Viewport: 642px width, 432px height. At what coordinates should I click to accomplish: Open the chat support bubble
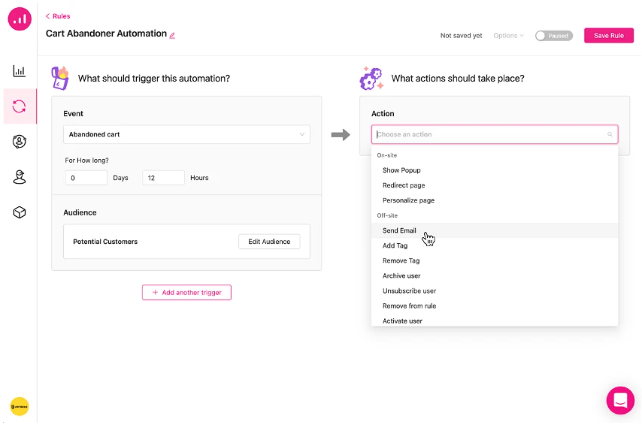point(620,400)
